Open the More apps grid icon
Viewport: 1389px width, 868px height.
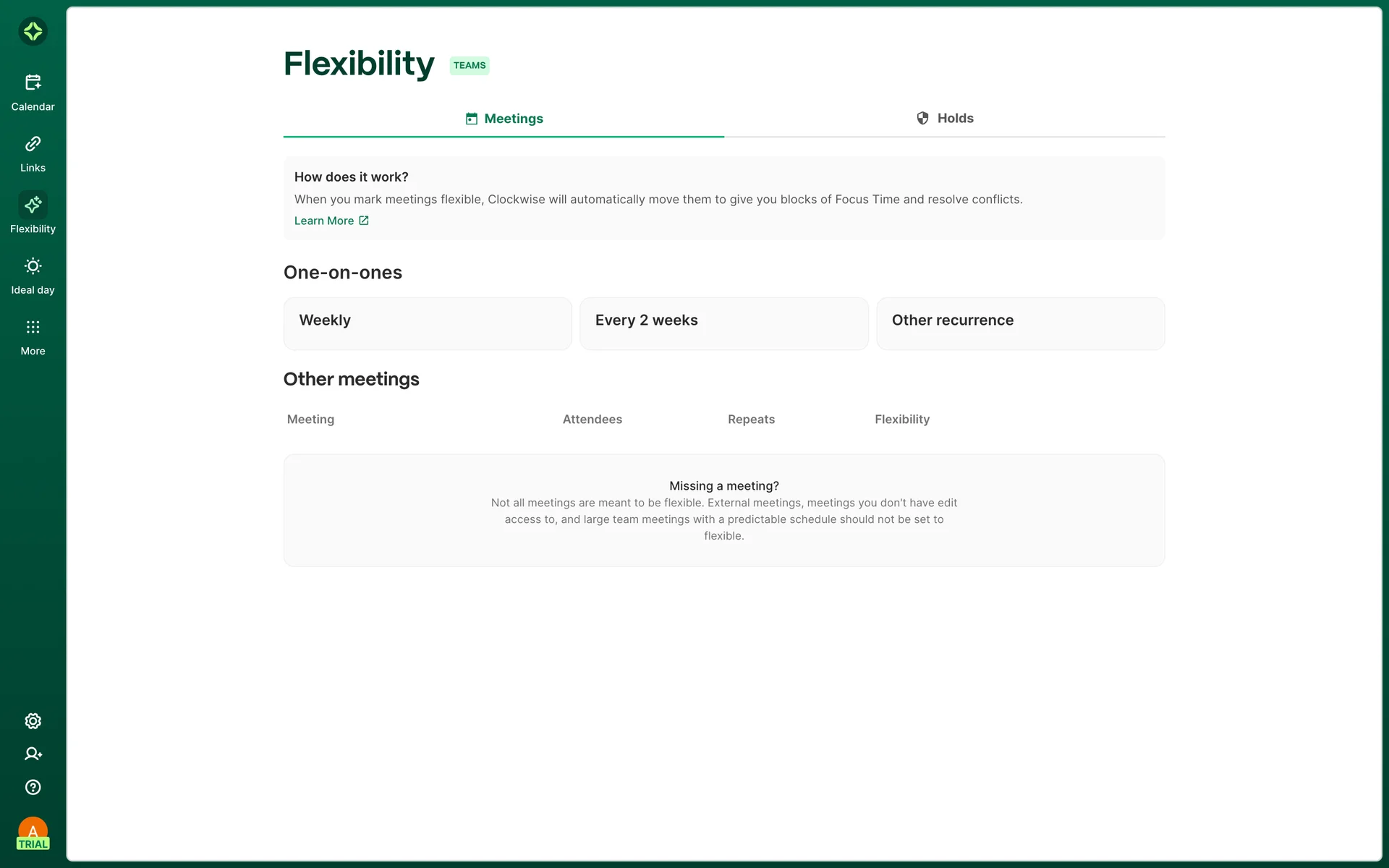click(x=33, y=327)
